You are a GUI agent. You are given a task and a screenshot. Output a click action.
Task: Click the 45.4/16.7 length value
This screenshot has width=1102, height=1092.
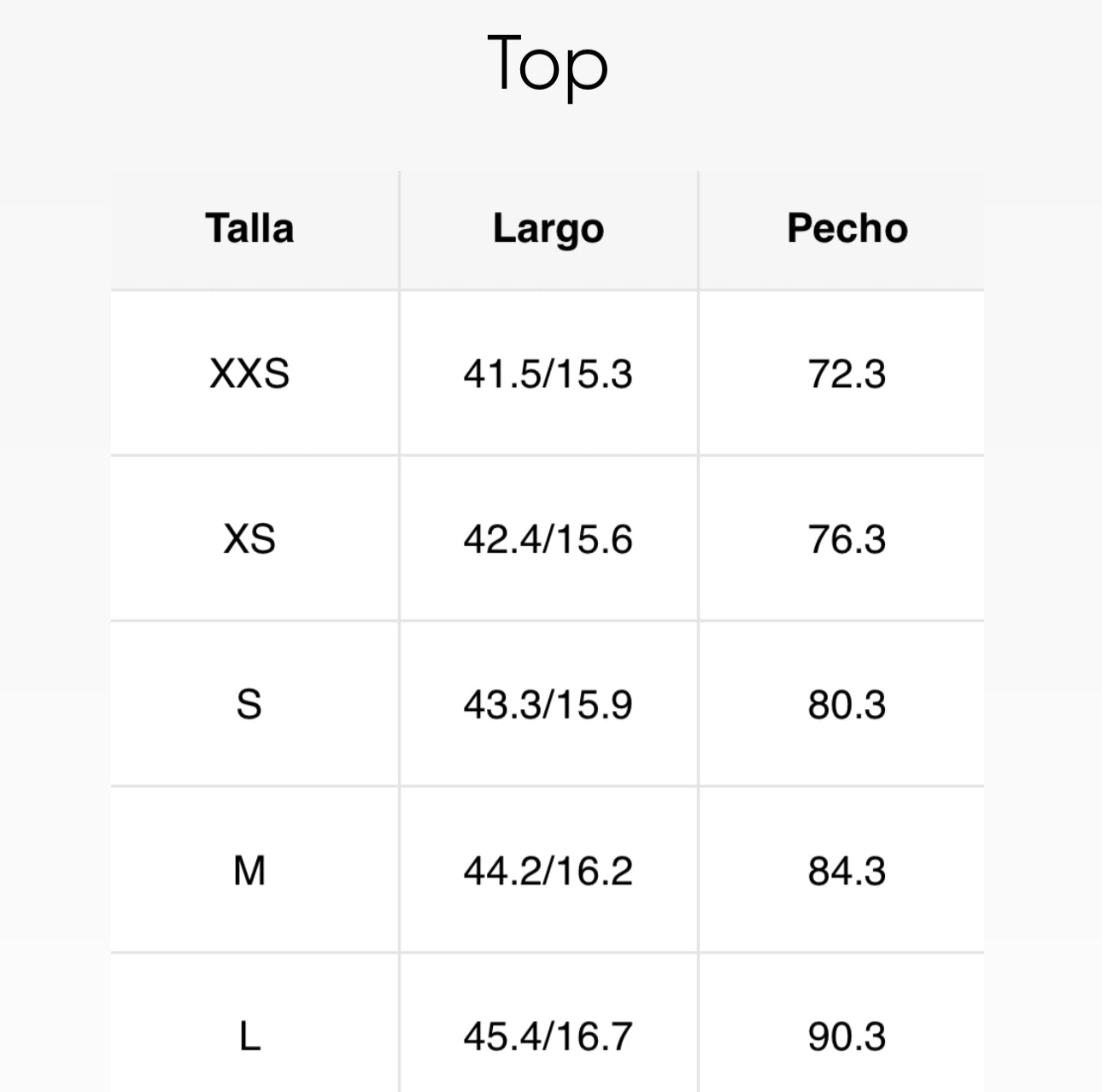[x=548, y=1036]
